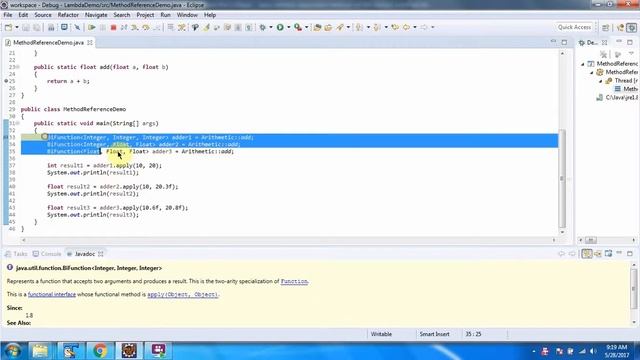Click the Drop to Frame icon

pyautogui.click(x=171, y=27)
